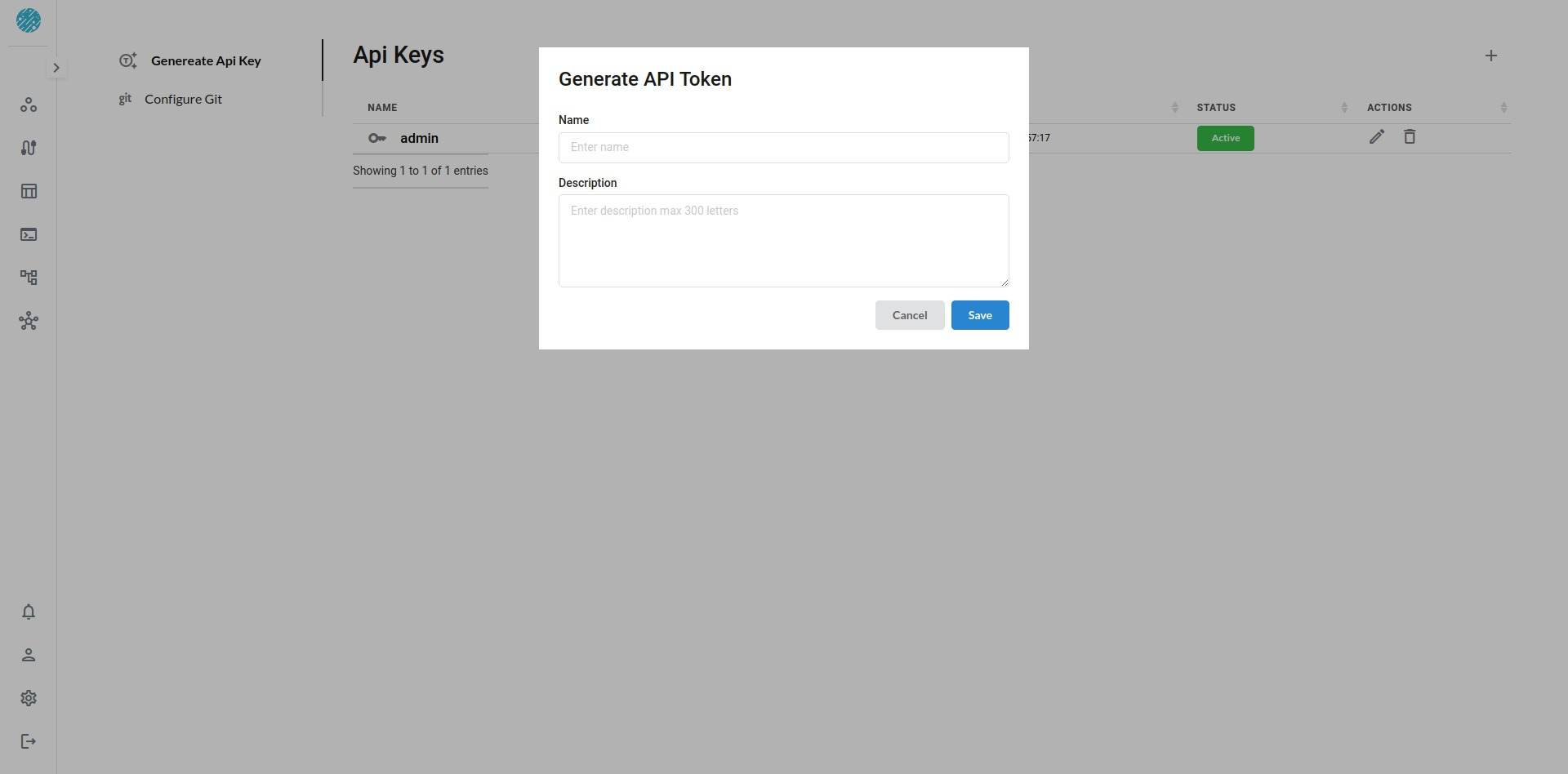The width and height of the screenshot is (1568, 774).
Task: Select the workflow diagram sidebar icon
Action: tap(29, 278)
